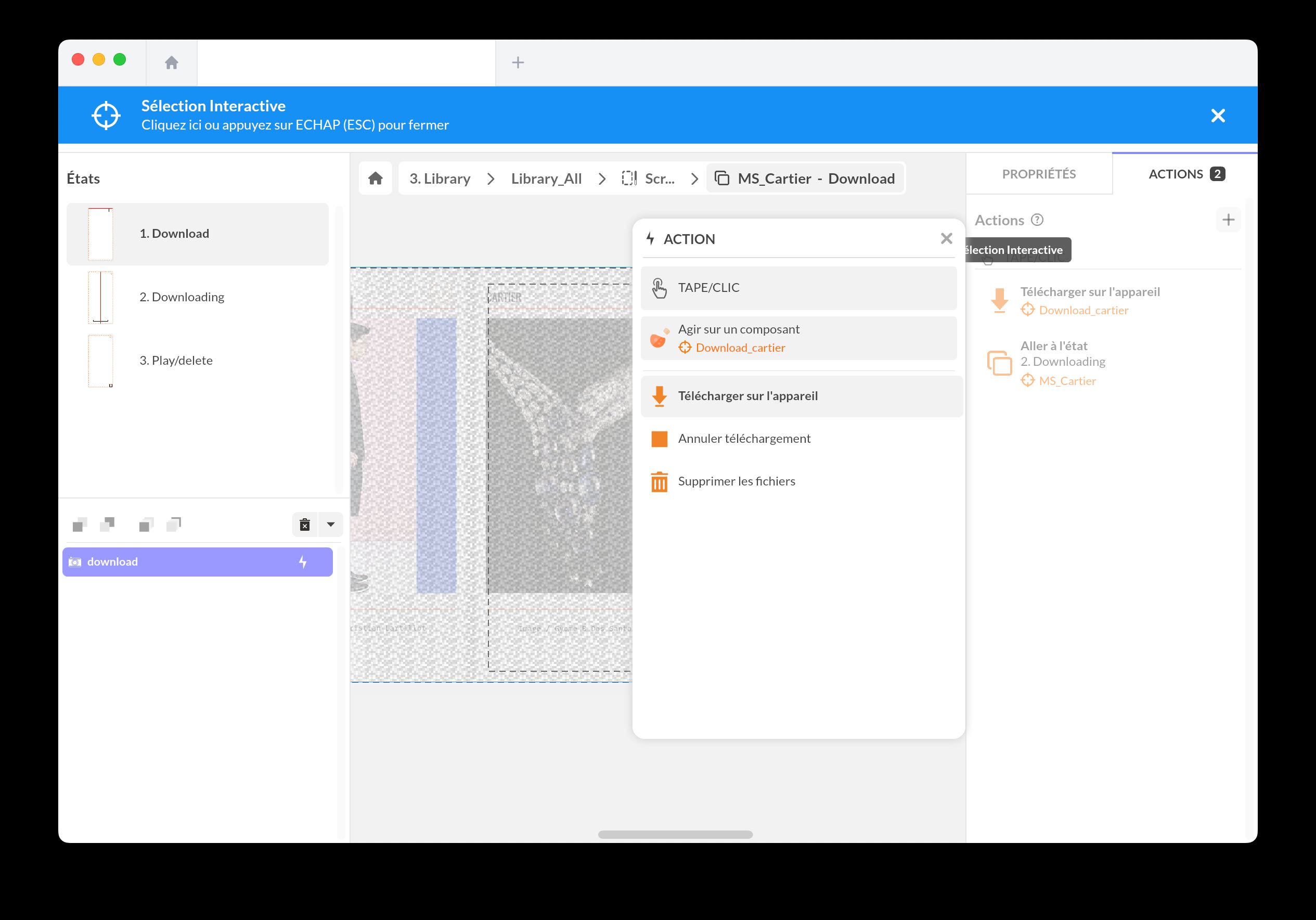Select the 3. Play/delete state
Screen dimensions: 1316x920
pyautogui.click(x=176, y=360)
